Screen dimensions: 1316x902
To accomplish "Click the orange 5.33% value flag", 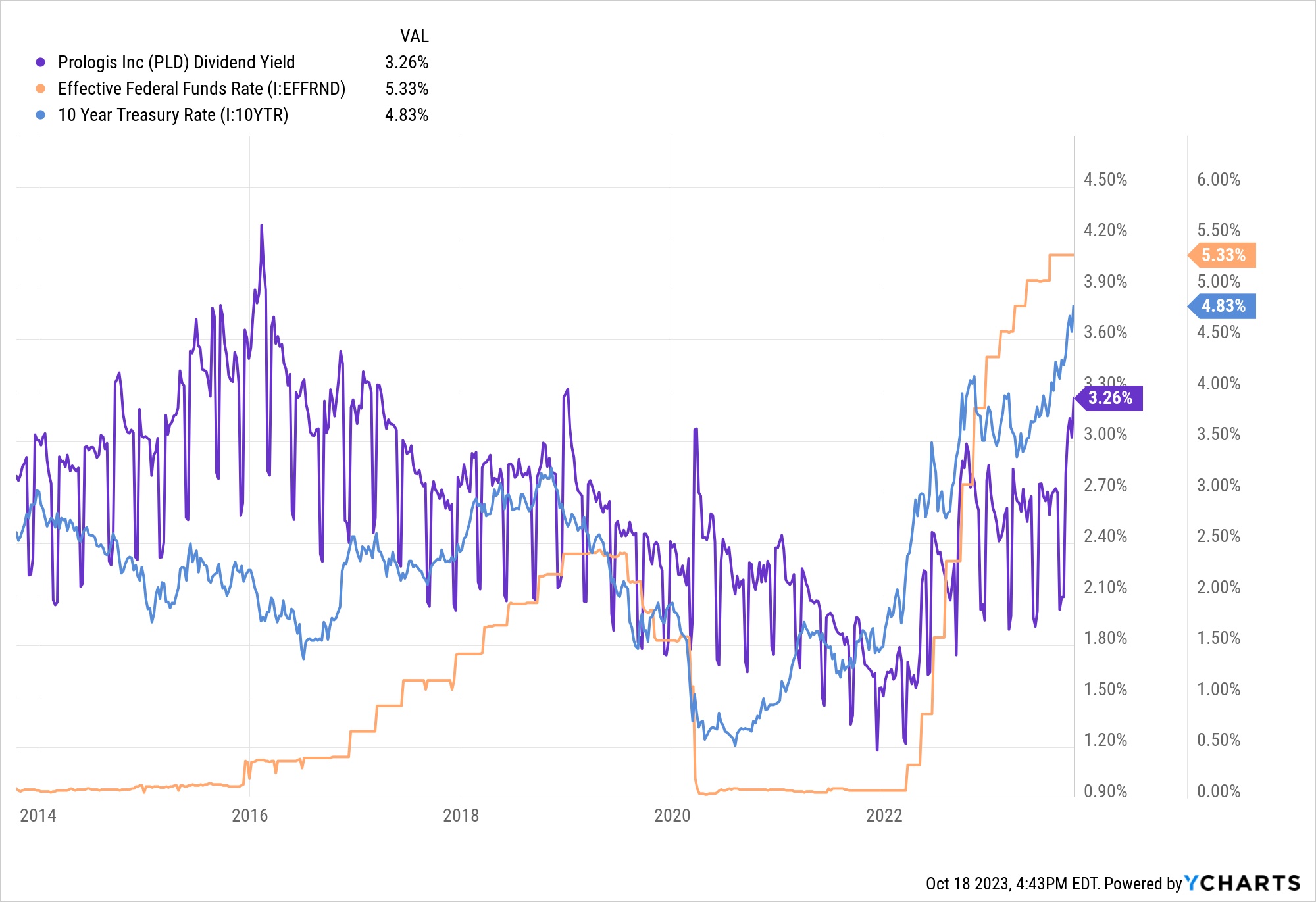I will click(1223, 255).
